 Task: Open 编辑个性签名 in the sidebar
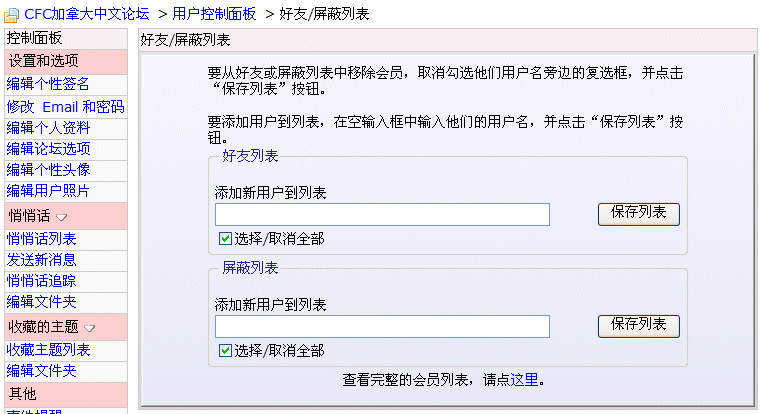(x=48, y=84)
